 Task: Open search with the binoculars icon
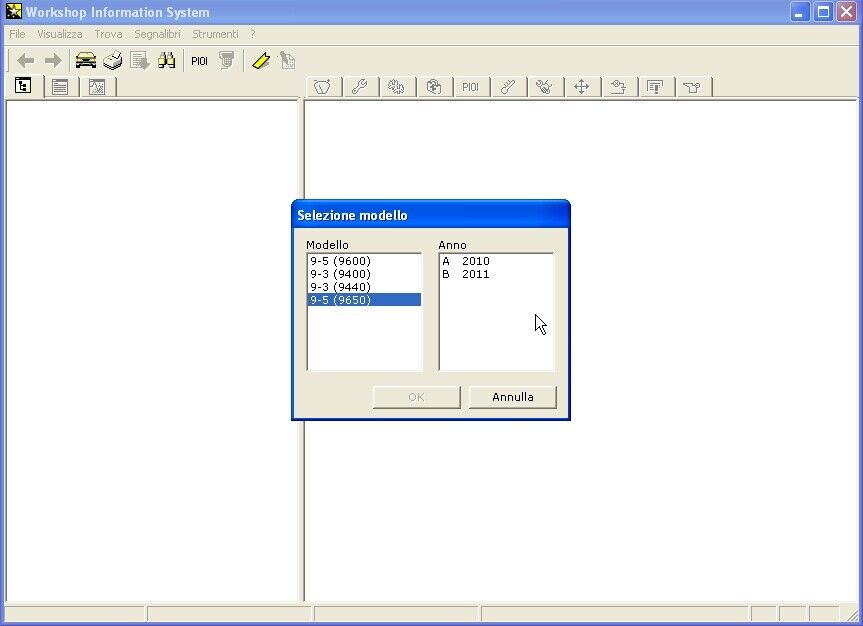coord(166,60)
